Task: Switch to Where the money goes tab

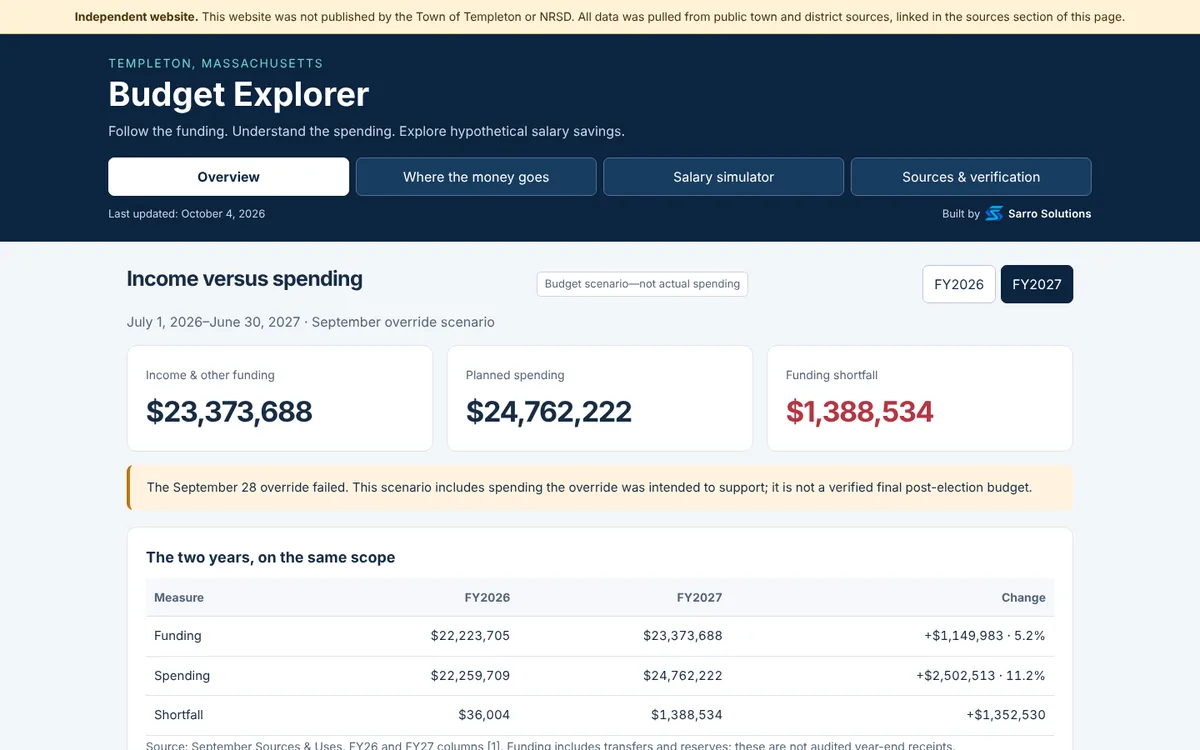Action: click(476, 177)
